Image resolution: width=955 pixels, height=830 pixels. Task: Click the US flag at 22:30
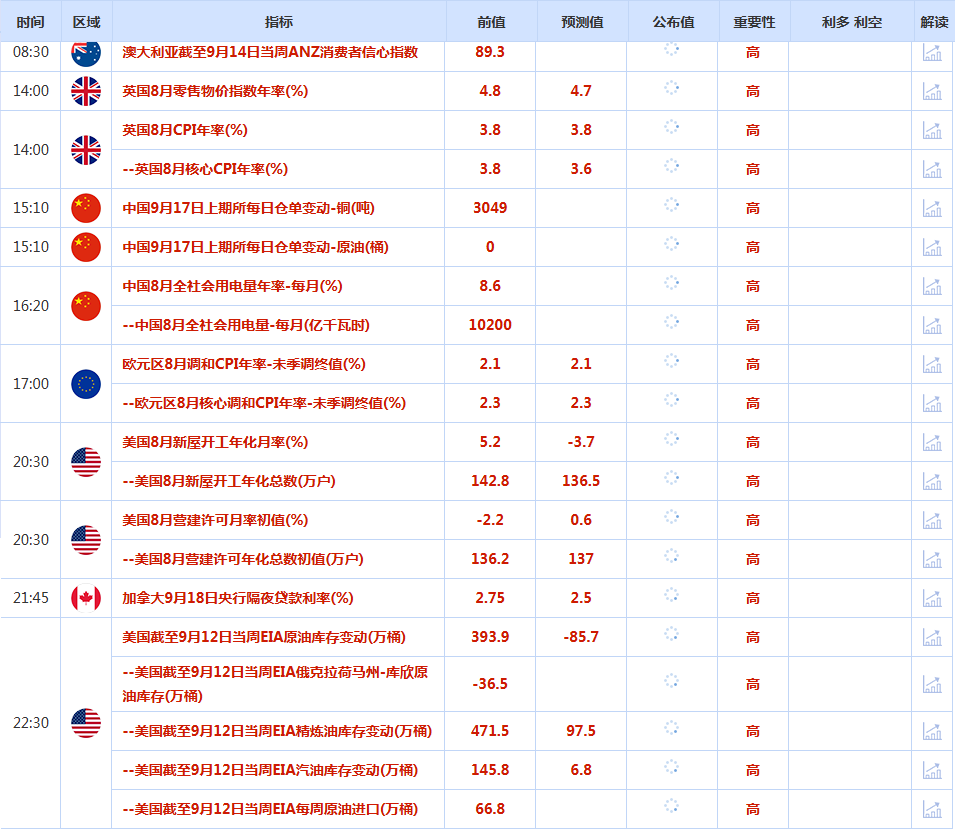point(86,723)
